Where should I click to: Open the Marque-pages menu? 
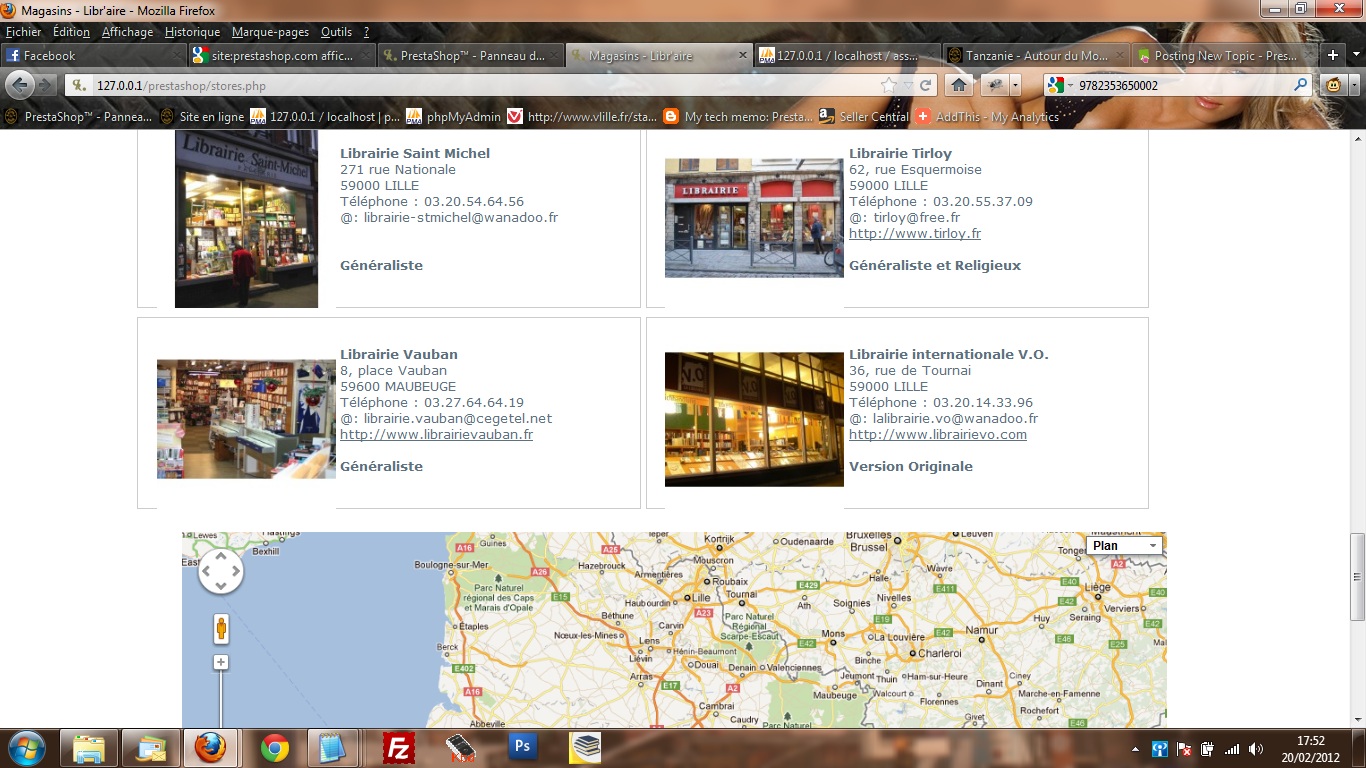[270, 32]
